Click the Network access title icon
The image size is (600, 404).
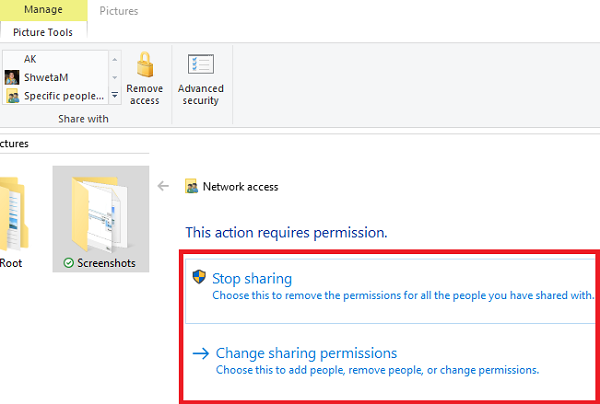pos(191,186)
